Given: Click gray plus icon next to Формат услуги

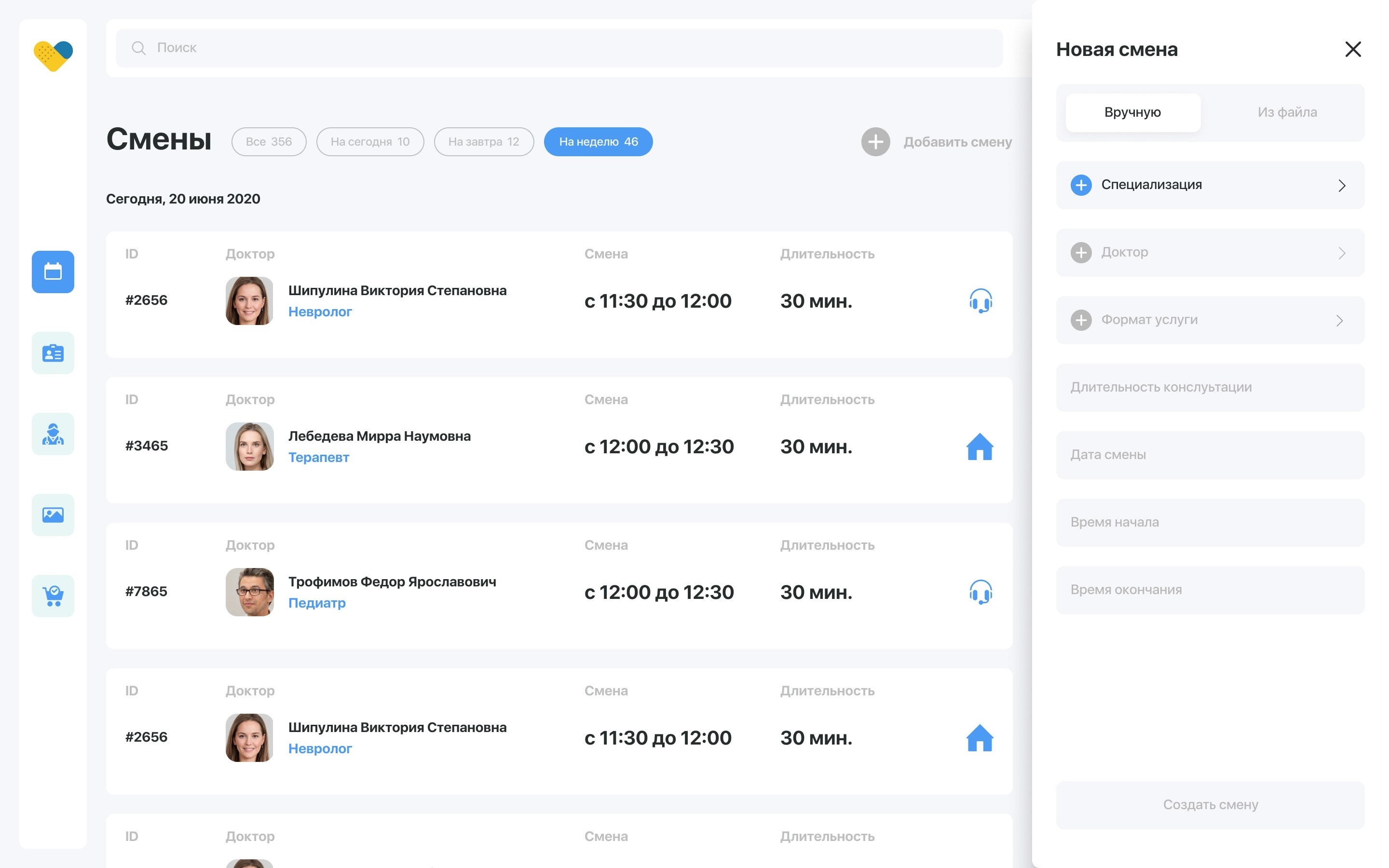Looking at the screenshot, I should pyautogui.click(x=1081, y=320).
